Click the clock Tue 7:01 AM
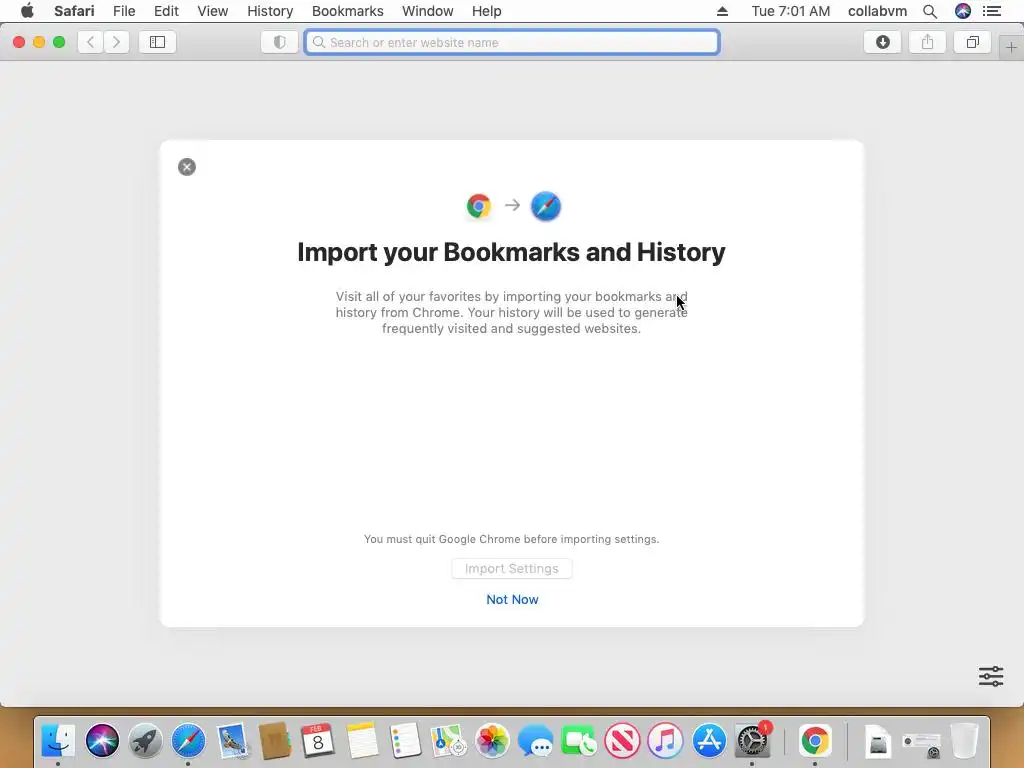1024x768 pixels. click(791, 11)
